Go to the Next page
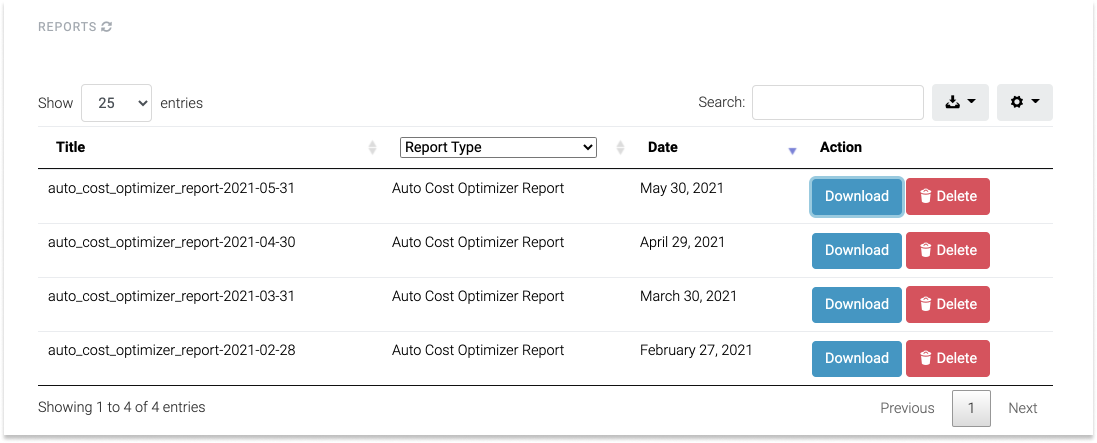 click(x=1022, y=408)
